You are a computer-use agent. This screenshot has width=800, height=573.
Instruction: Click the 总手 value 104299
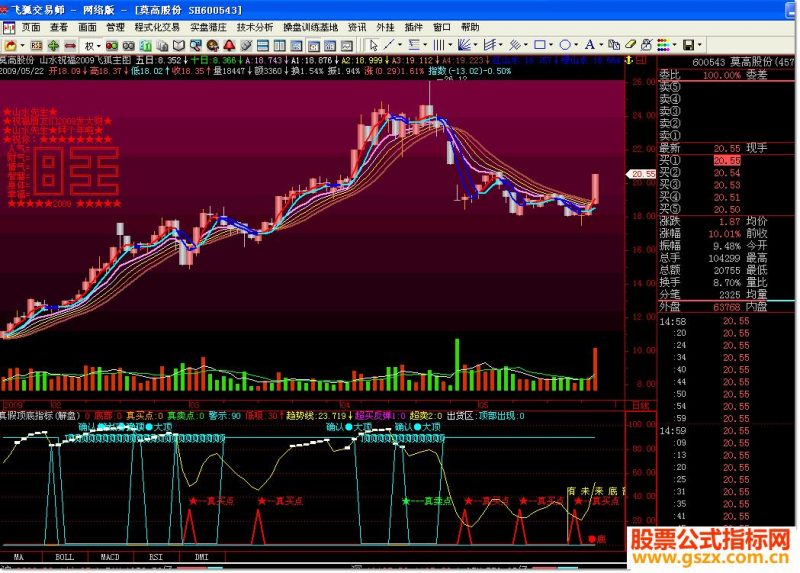point(724,258)
